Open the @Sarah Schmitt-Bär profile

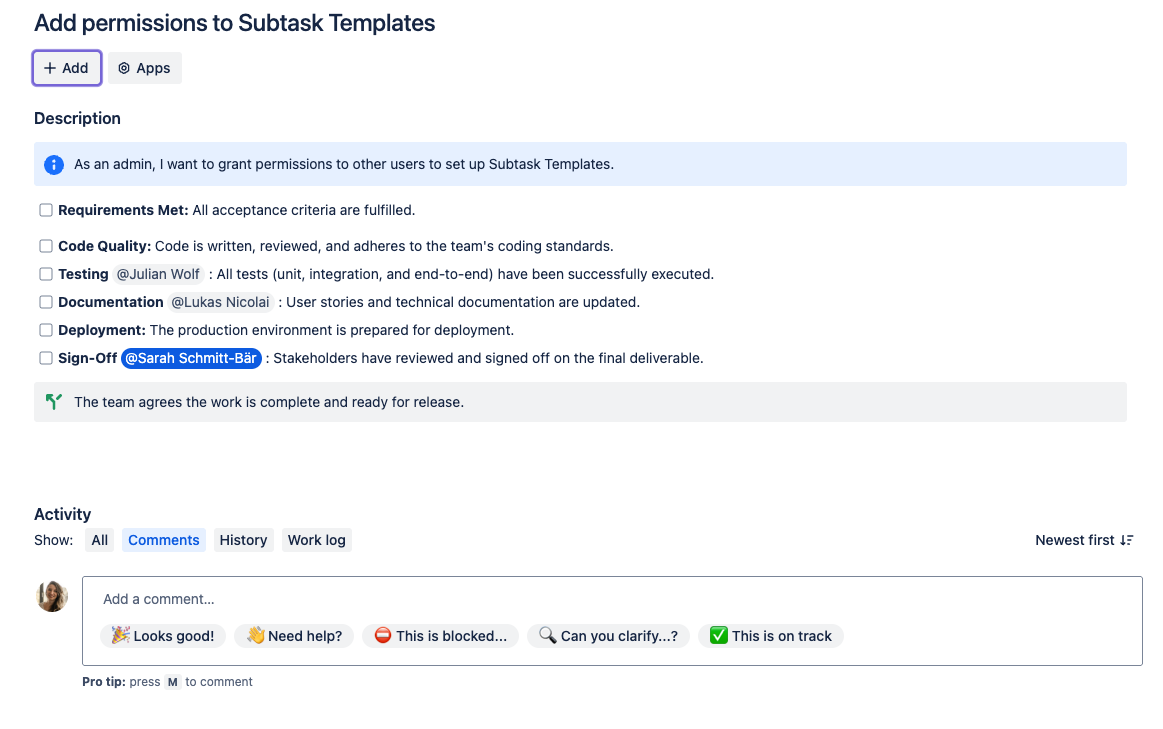(191, 357)
